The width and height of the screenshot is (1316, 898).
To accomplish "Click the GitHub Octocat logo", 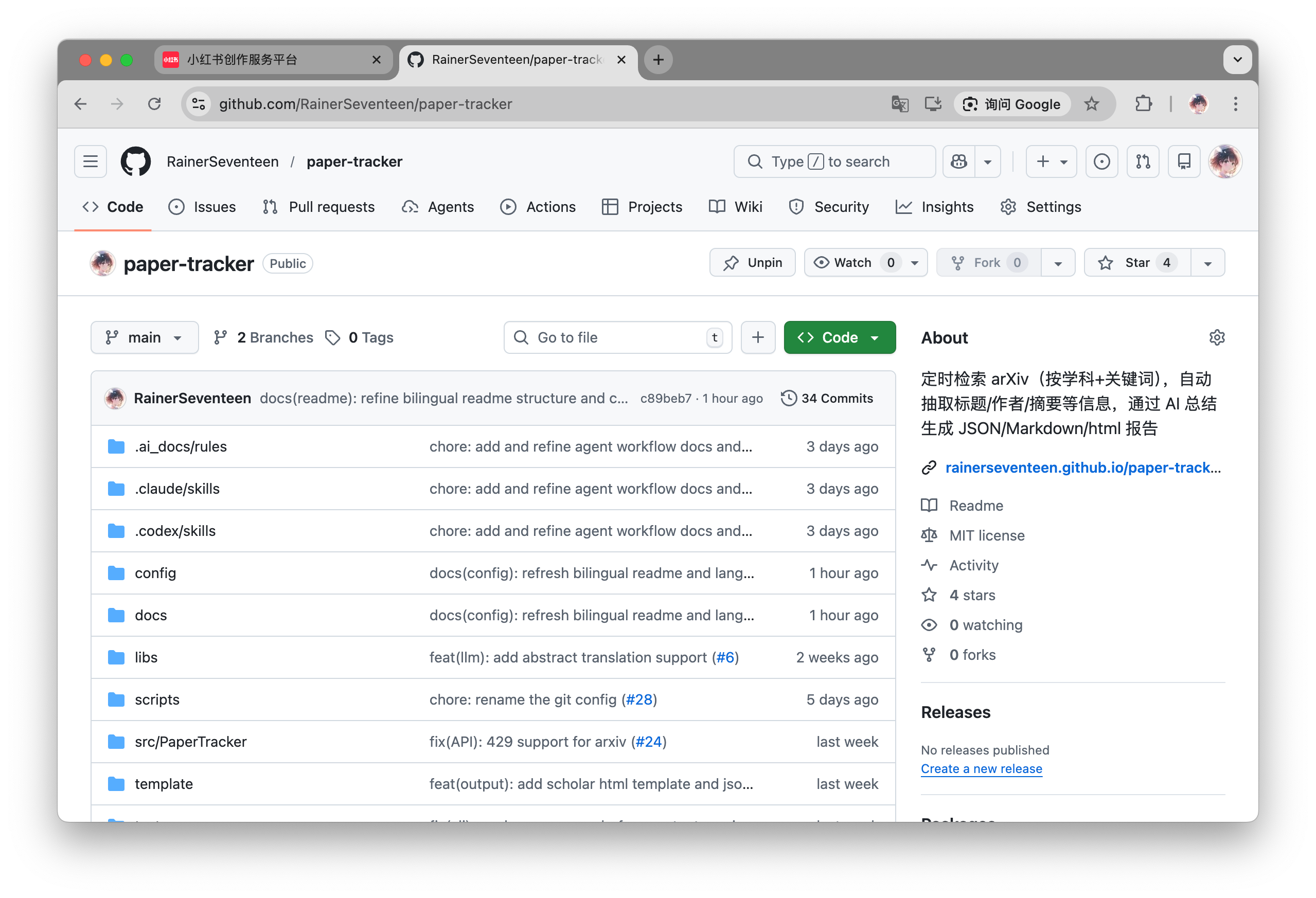I will tap(135, 161).
